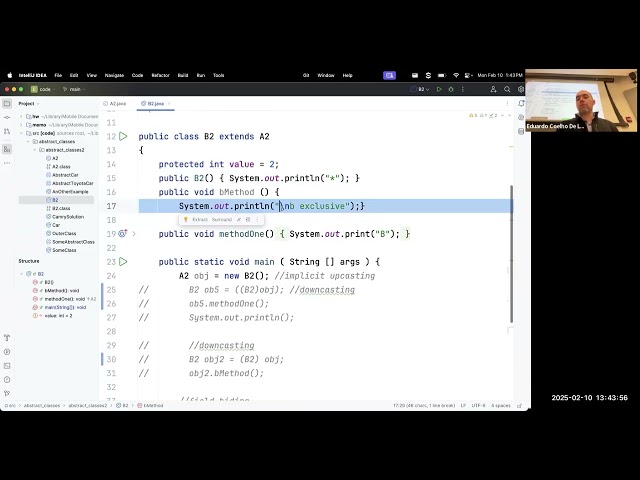Collapse the abstract_classes package
The image size is (640, 480).
(x=28, y=142)
